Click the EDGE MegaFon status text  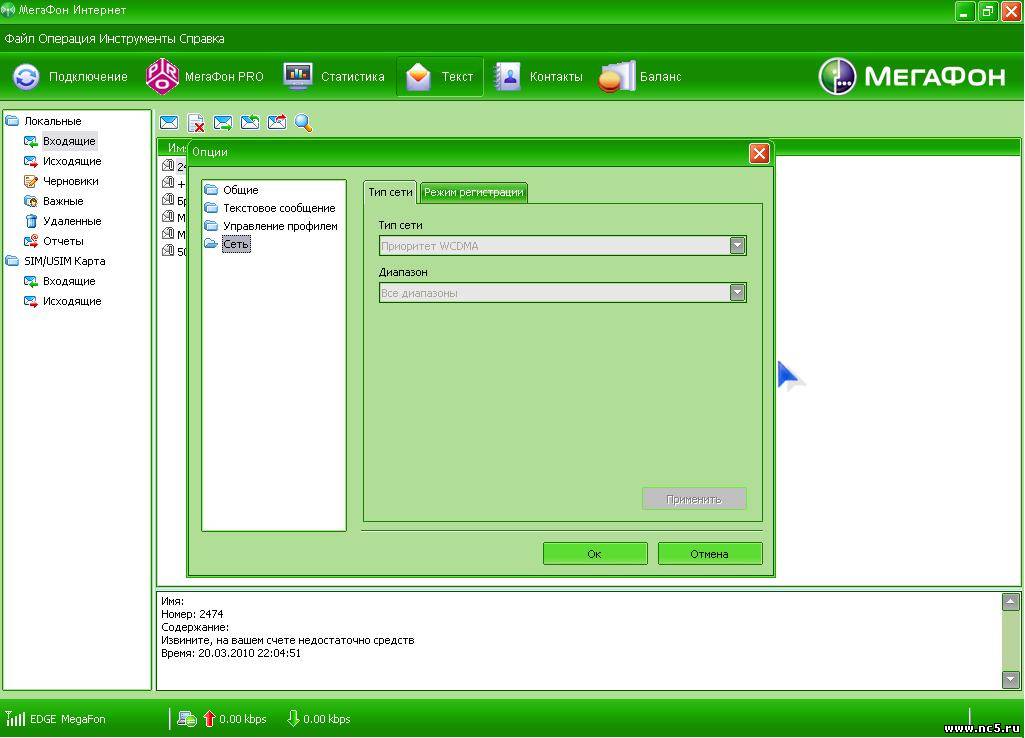67,719
